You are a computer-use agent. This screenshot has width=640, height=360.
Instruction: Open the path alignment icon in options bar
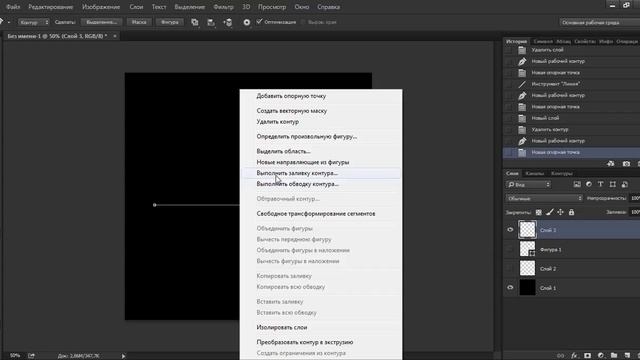point(211,22)
